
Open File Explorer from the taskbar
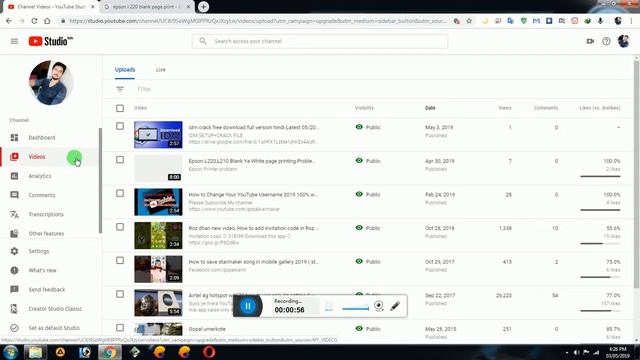(36, 352)
